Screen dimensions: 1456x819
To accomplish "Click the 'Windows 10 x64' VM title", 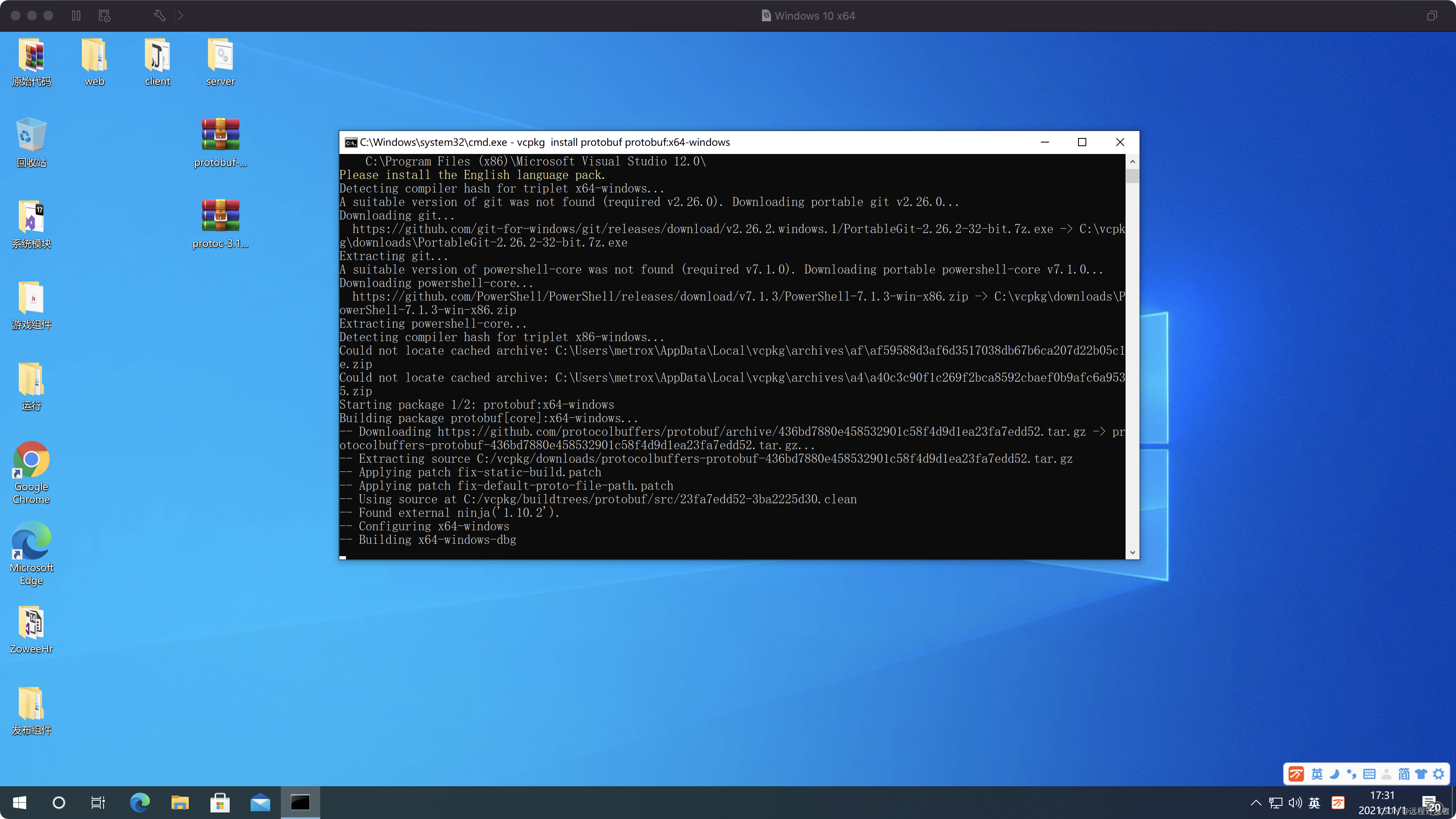I will click(814, 16).
